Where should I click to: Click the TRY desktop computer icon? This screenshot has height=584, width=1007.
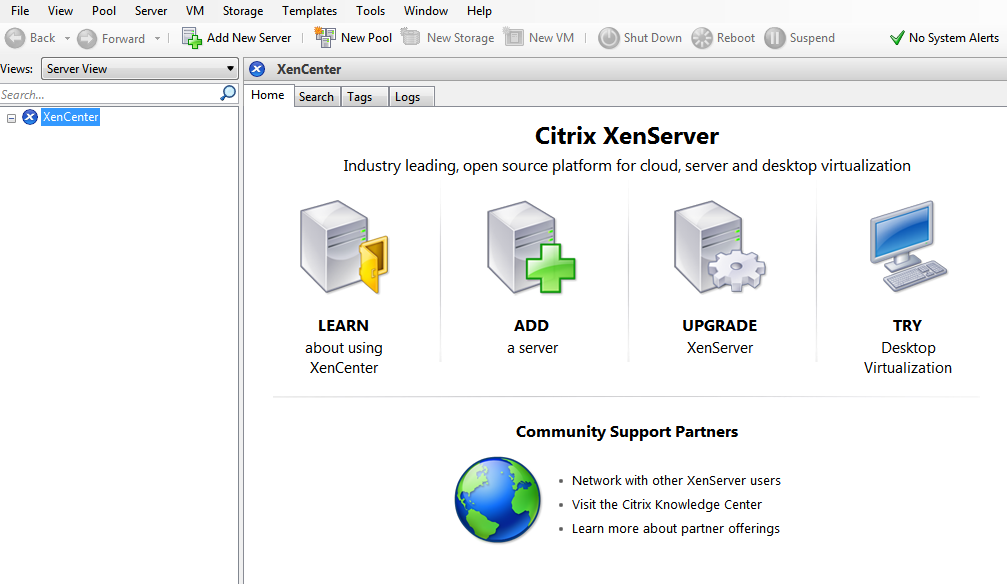click(x=907, y=247)
